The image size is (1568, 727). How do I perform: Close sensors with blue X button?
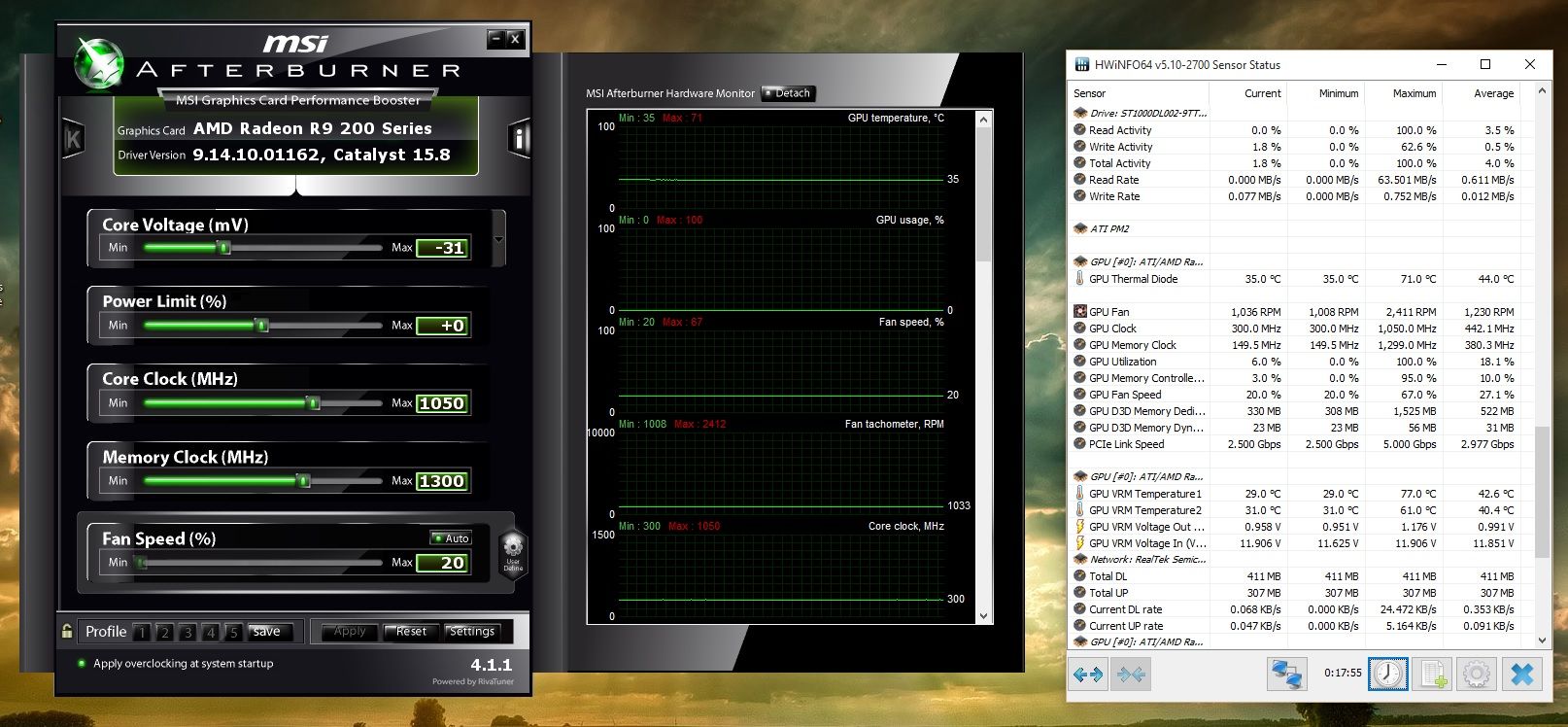[x=1522, y=674]
